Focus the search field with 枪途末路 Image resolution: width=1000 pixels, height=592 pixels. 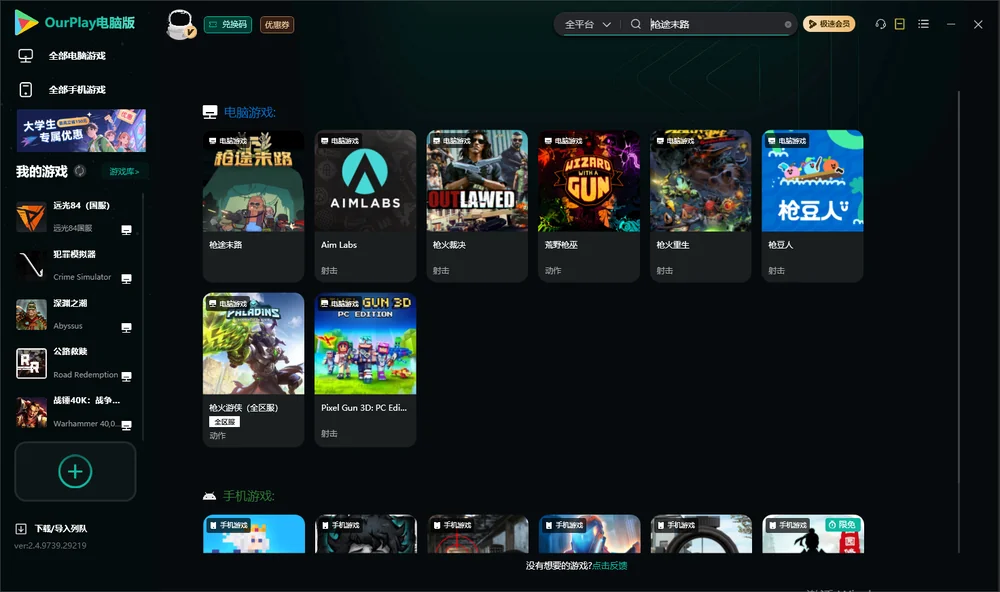click(714, 24)
